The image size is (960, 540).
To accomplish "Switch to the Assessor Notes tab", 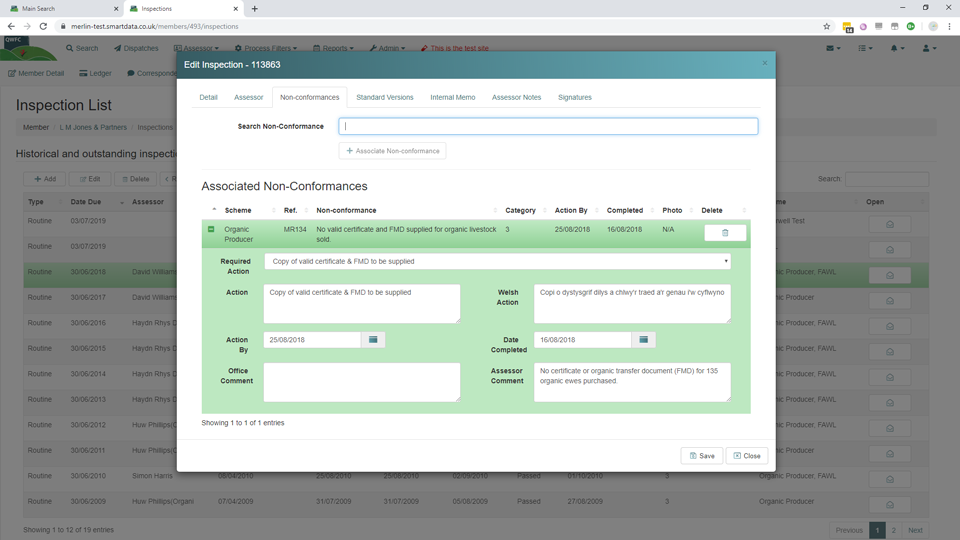I will click(516, 97).
